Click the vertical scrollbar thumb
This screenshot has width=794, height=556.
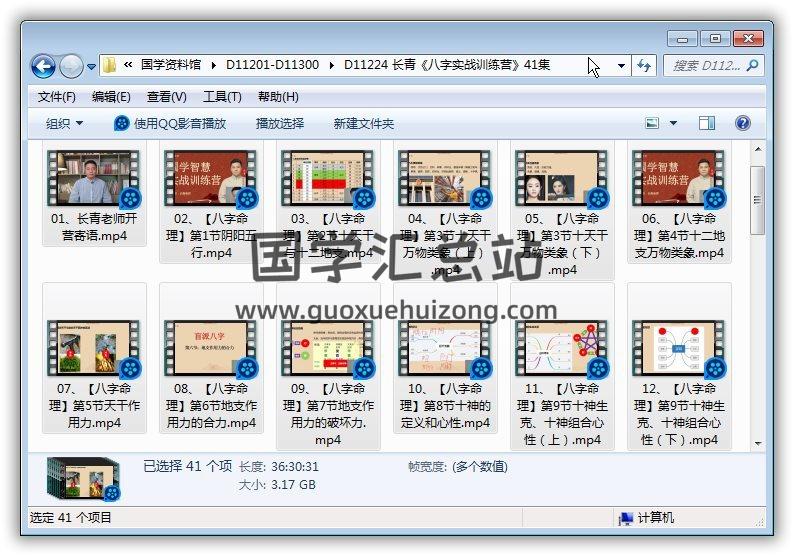(758, 200)
